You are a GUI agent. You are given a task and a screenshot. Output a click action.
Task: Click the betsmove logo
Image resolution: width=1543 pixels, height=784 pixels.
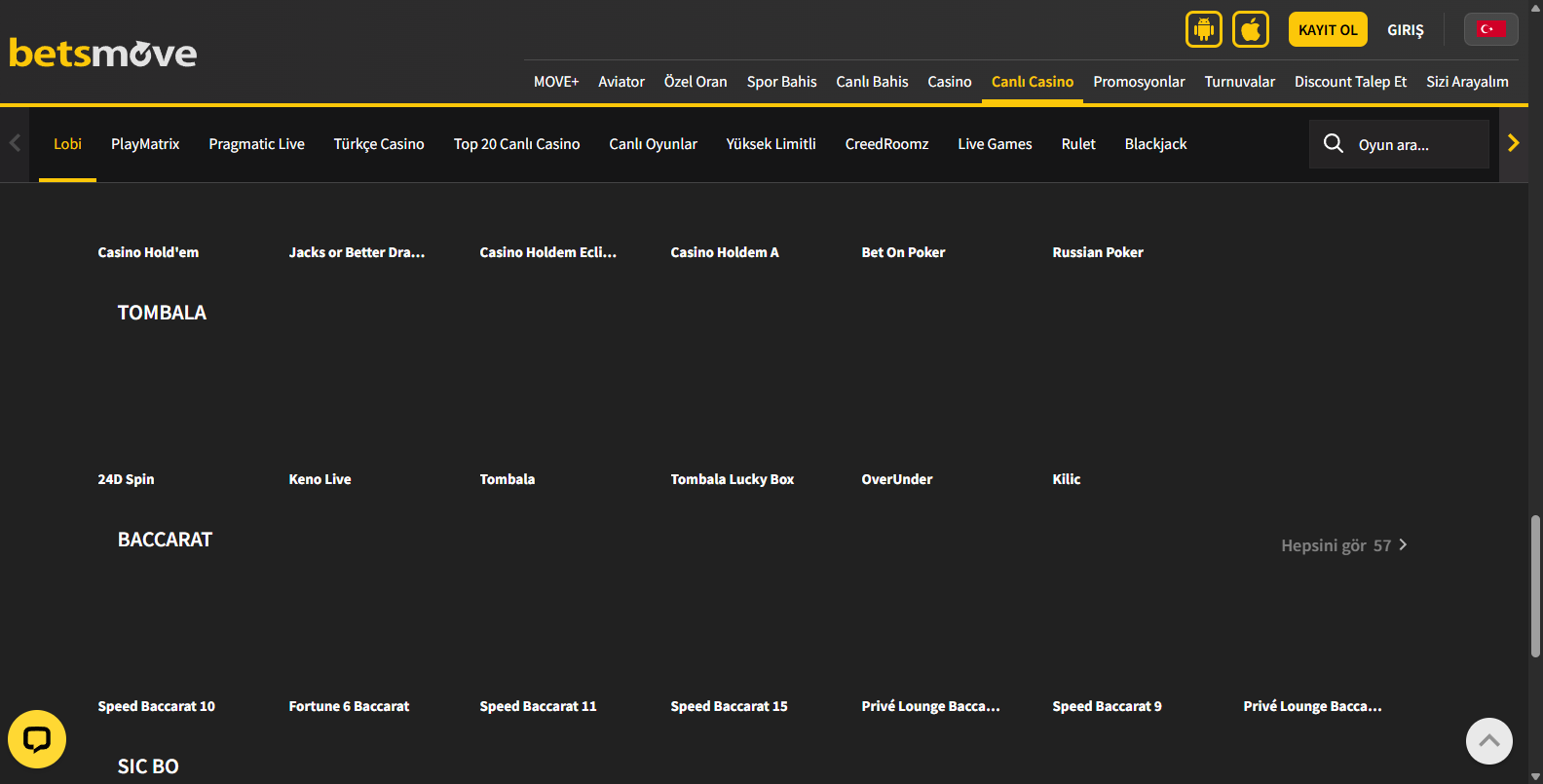pyautogui.click(x=103, y=53)
